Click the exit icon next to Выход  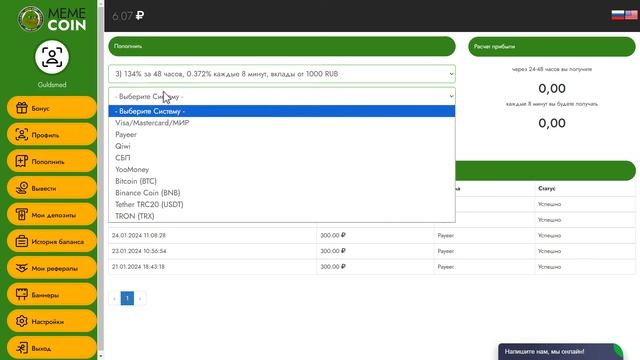pos(22,348)
